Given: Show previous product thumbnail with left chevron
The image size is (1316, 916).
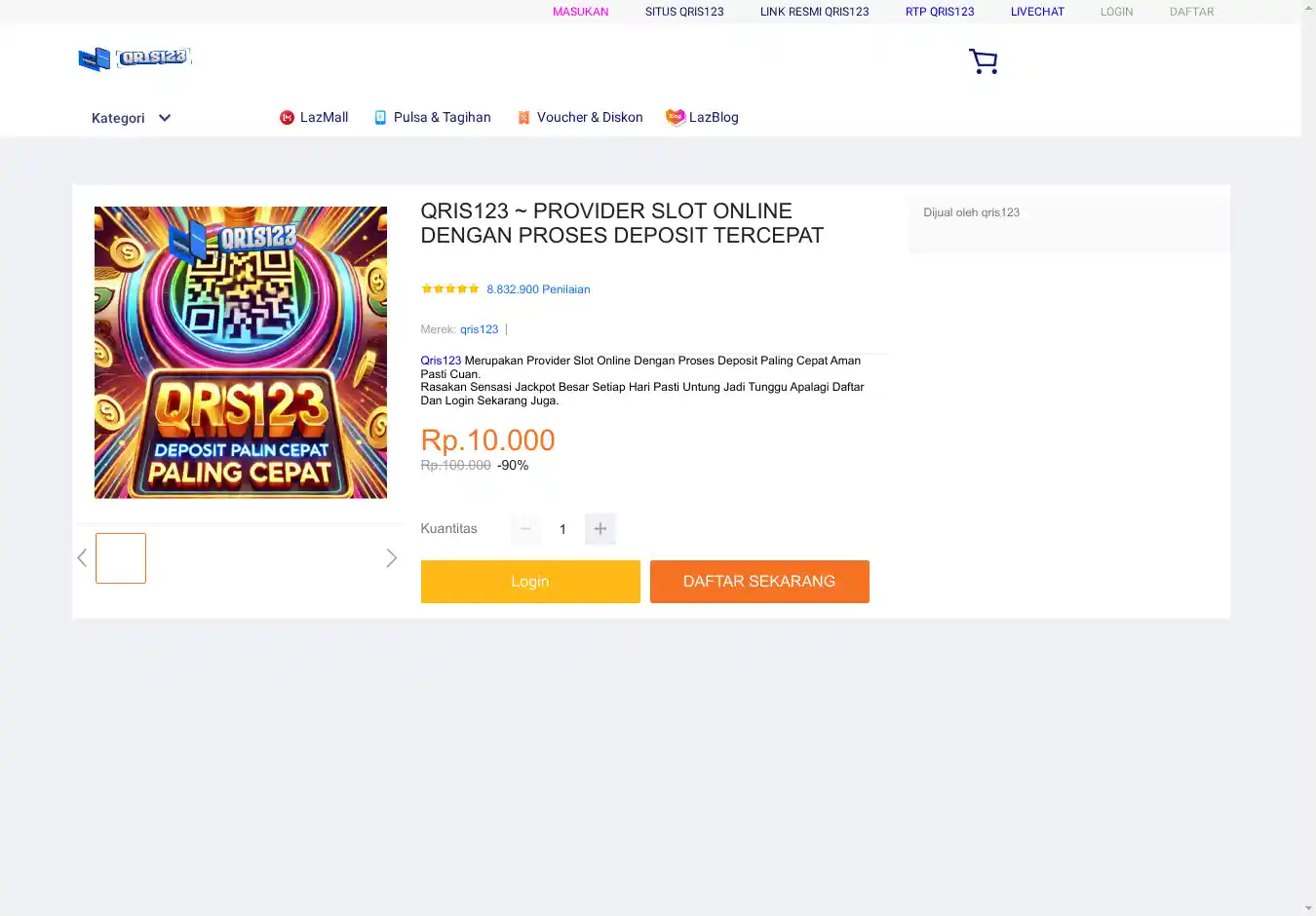Looking at the screenshot, I should [82, 558].
